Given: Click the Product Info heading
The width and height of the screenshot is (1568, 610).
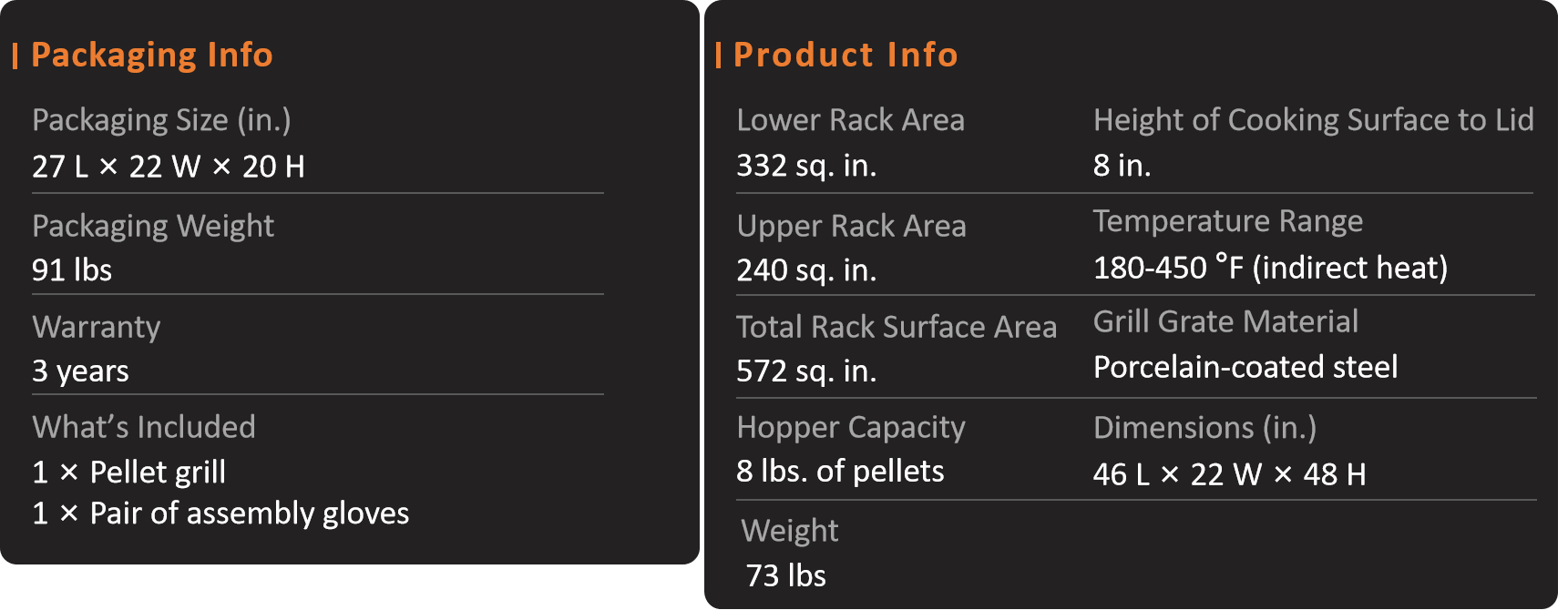Looking at the screenshot, I should click(x=845, y=55).
